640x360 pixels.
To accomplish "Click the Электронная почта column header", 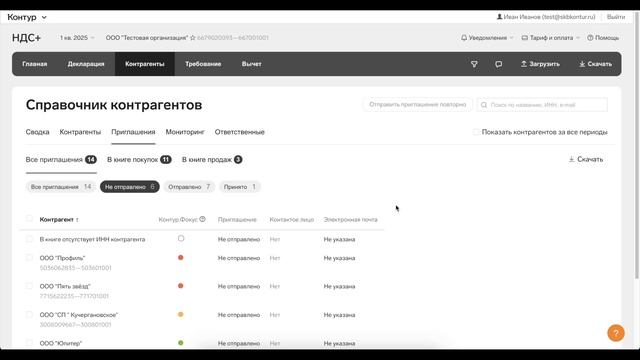I will point(350,220).
